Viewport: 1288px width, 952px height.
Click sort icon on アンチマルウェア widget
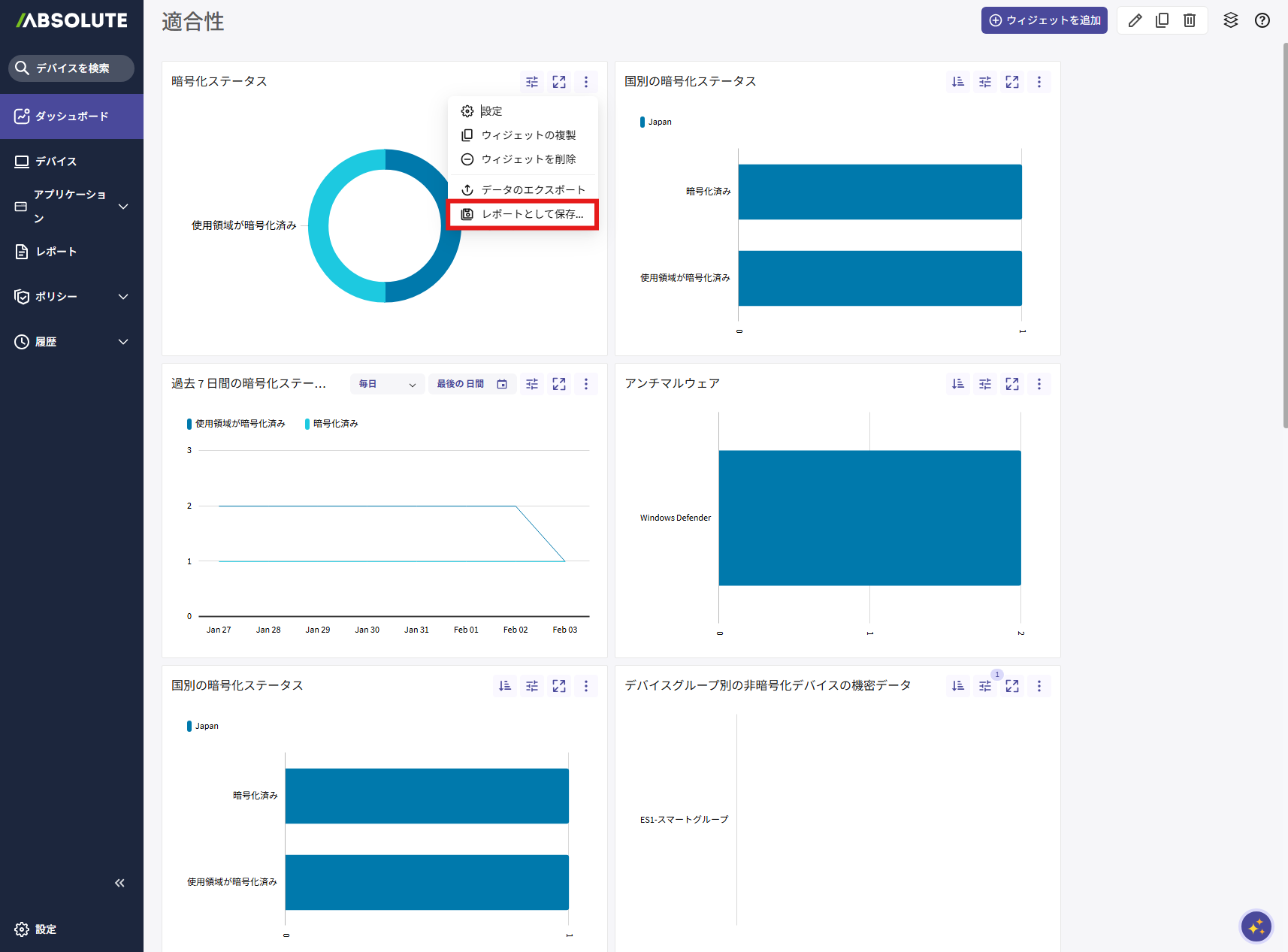tap(958, 384)
